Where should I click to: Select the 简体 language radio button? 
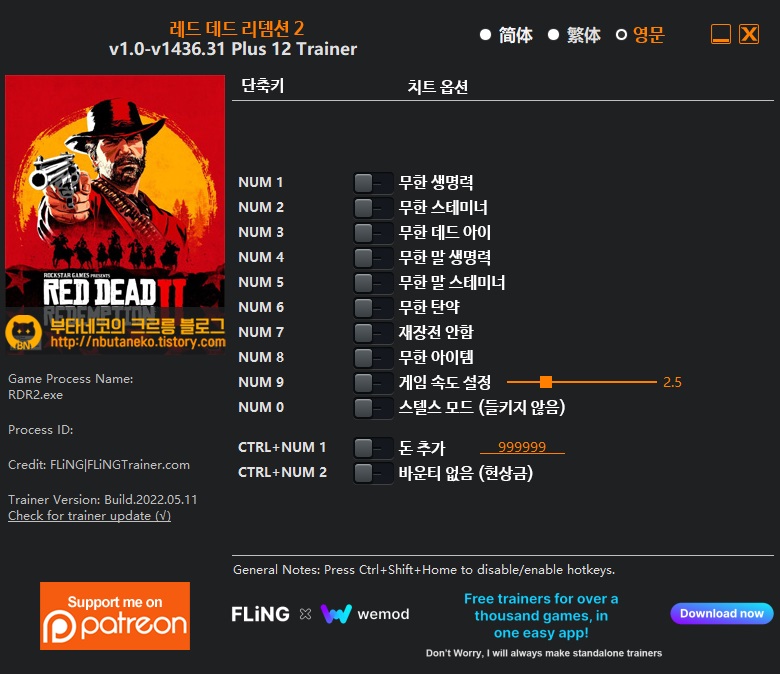pyautogui.click(x=486, y=35)
